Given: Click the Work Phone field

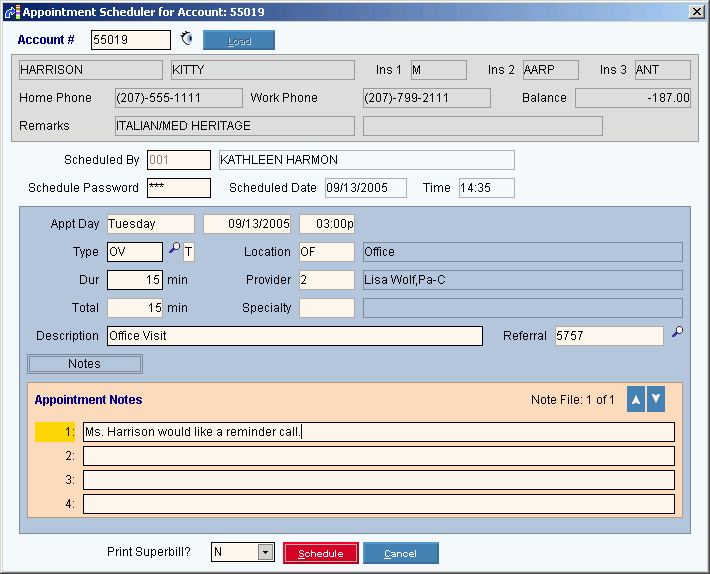Looking at the screenshot, I should [427, 98].
